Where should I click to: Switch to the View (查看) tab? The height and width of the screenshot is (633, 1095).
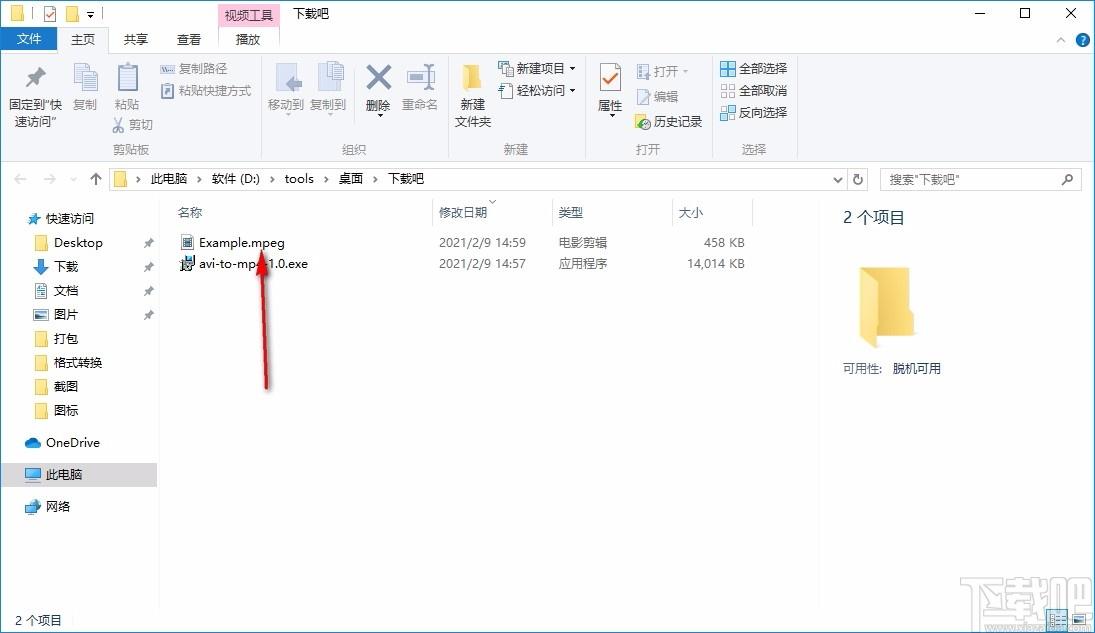189,40
